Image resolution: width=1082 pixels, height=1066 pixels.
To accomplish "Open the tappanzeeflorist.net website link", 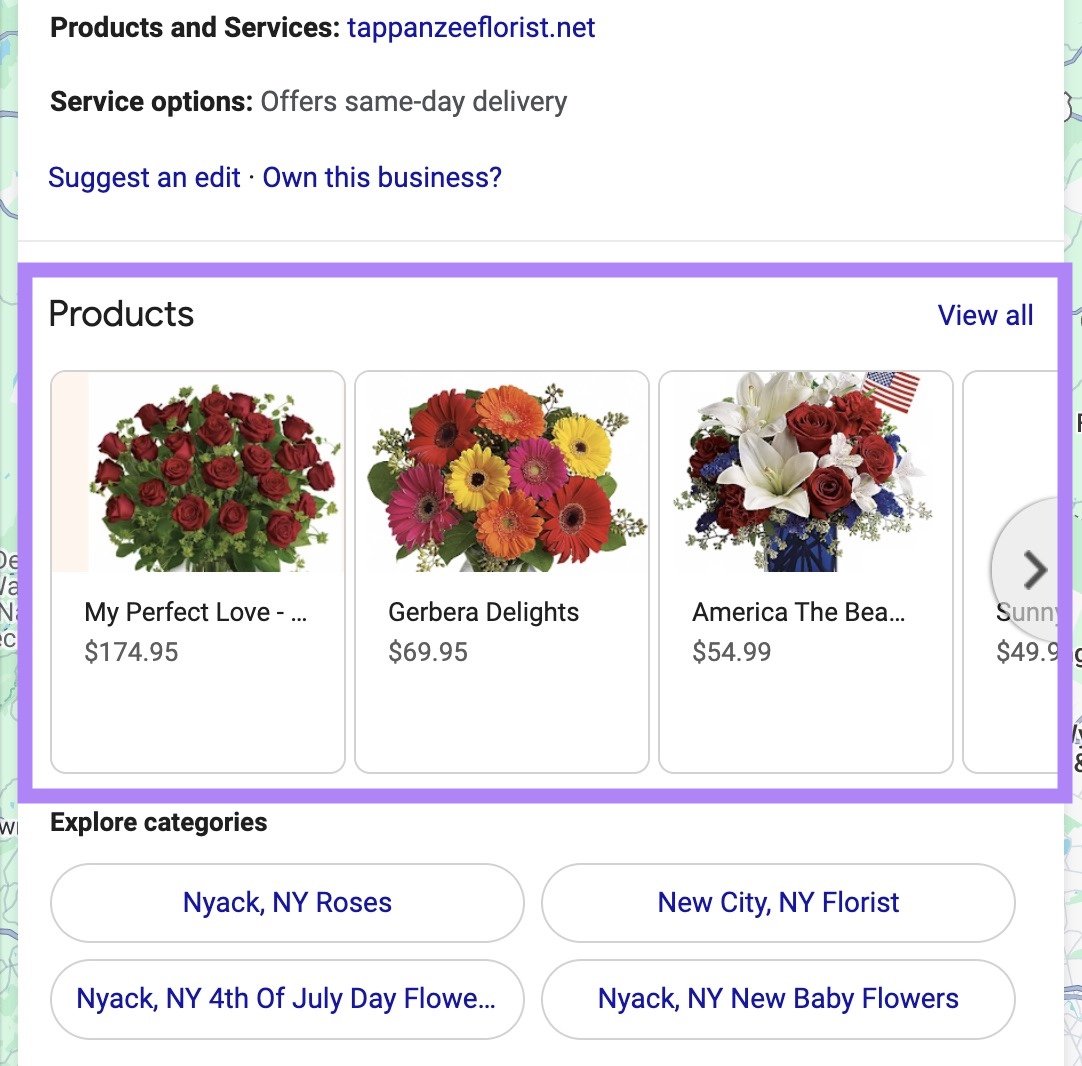I will [470, 27].
